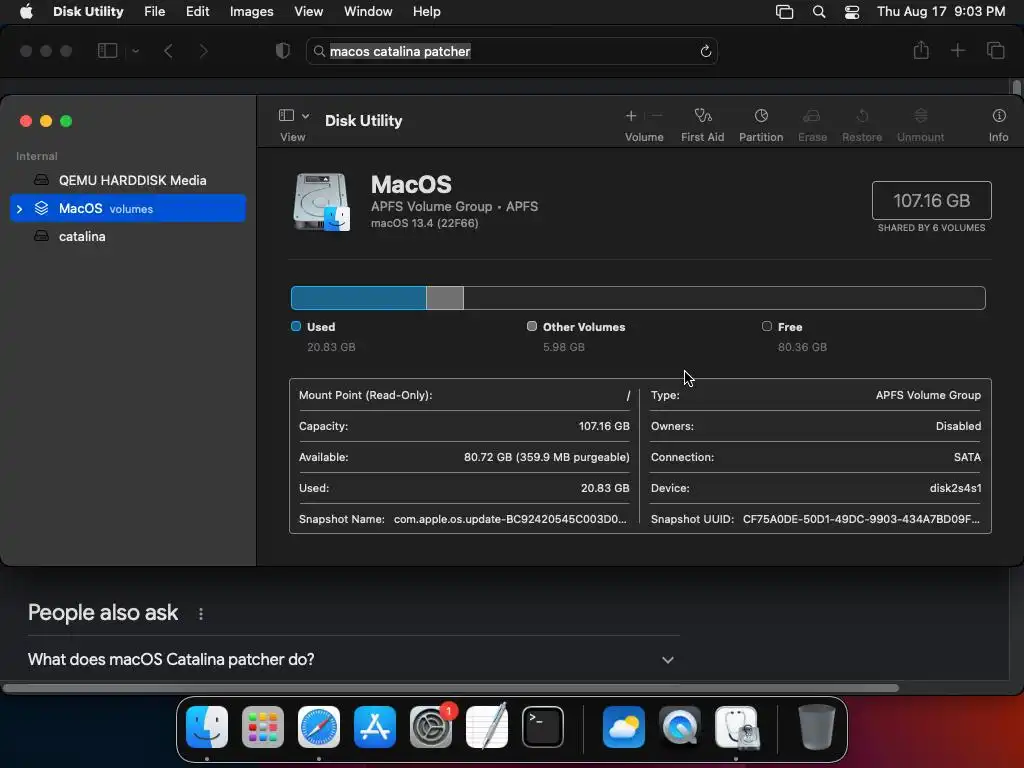Open the Help menu

point(426,12)
